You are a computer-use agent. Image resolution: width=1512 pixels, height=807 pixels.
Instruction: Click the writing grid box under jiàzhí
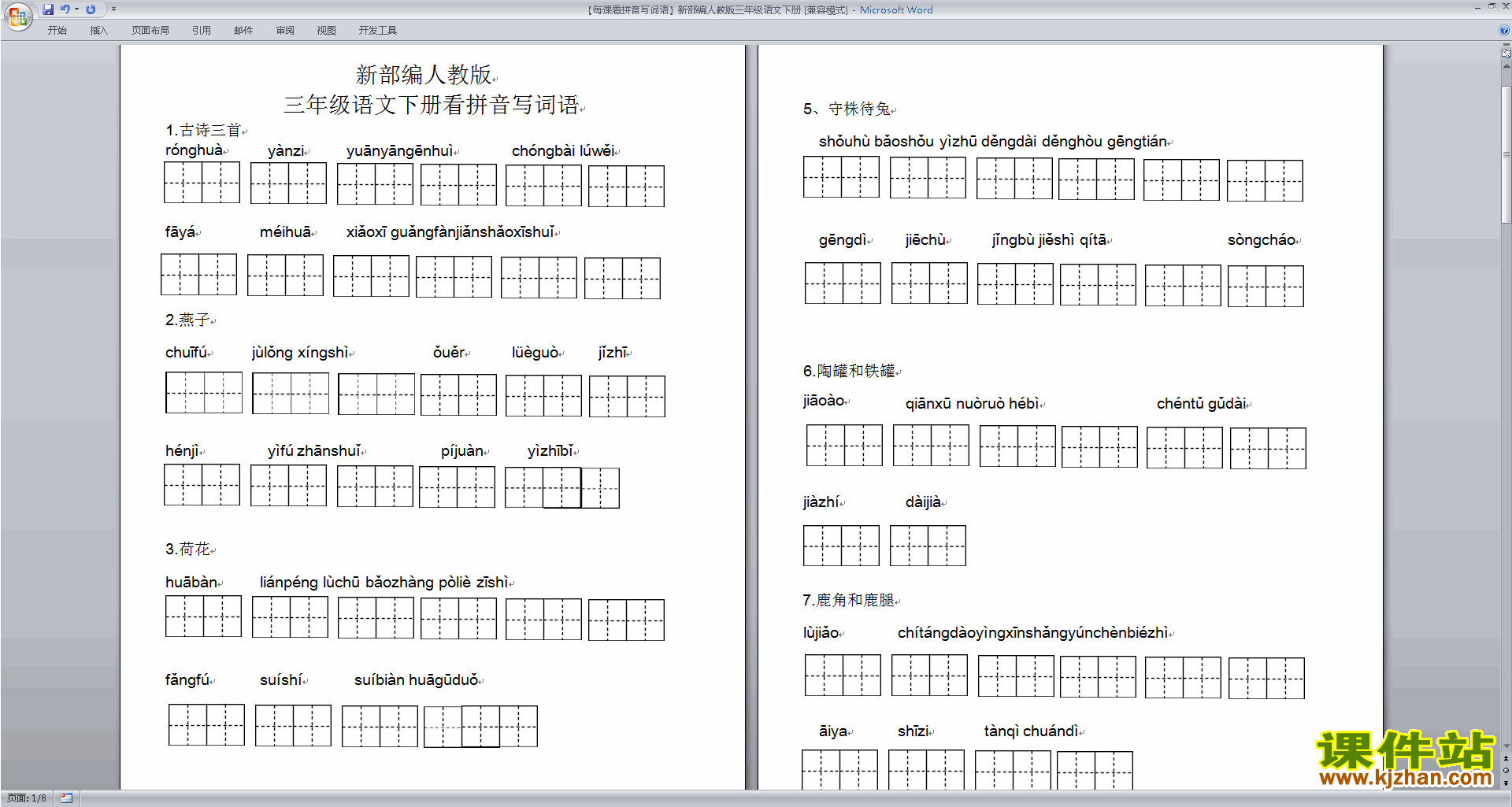[841, 546]
